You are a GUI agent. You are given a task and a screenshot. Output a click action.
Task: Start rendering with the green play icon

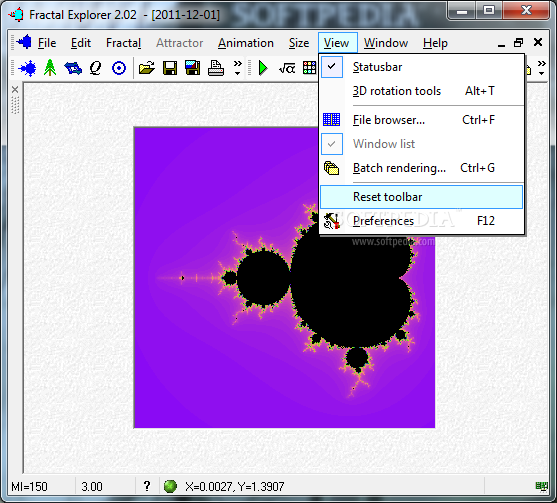click(263, 67)
